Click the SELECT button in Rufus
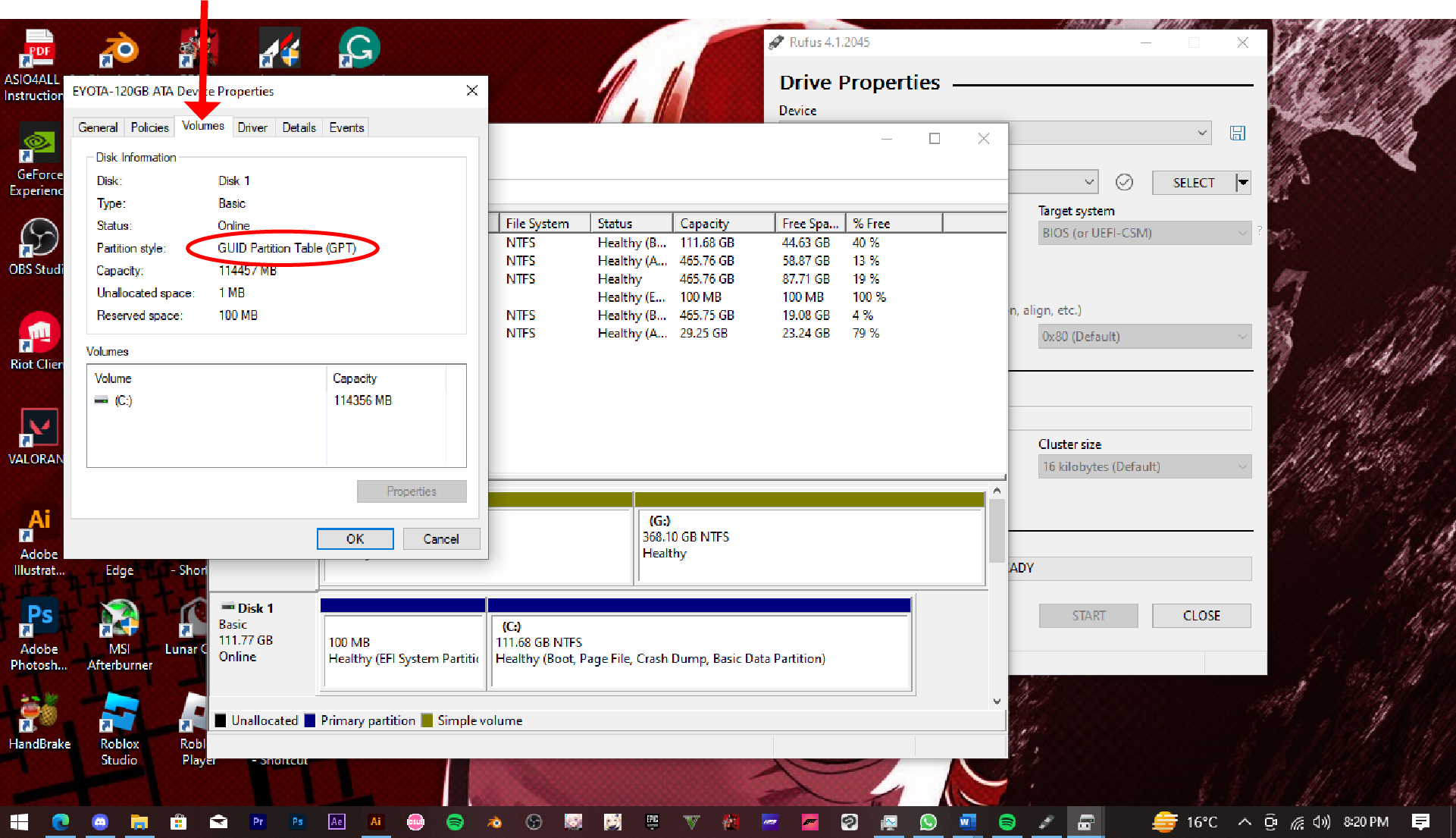The height and width of the screenshot is (838, 1456). pyautogui.click(x=1194, y=182)
